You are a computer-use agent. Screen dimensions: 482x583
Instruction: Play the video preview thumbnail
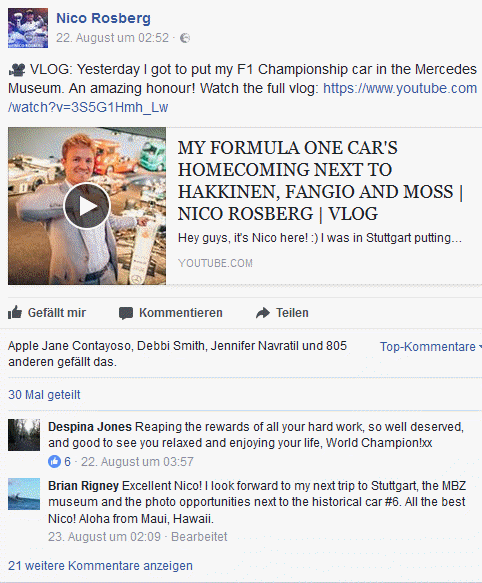tap(87, 206)
